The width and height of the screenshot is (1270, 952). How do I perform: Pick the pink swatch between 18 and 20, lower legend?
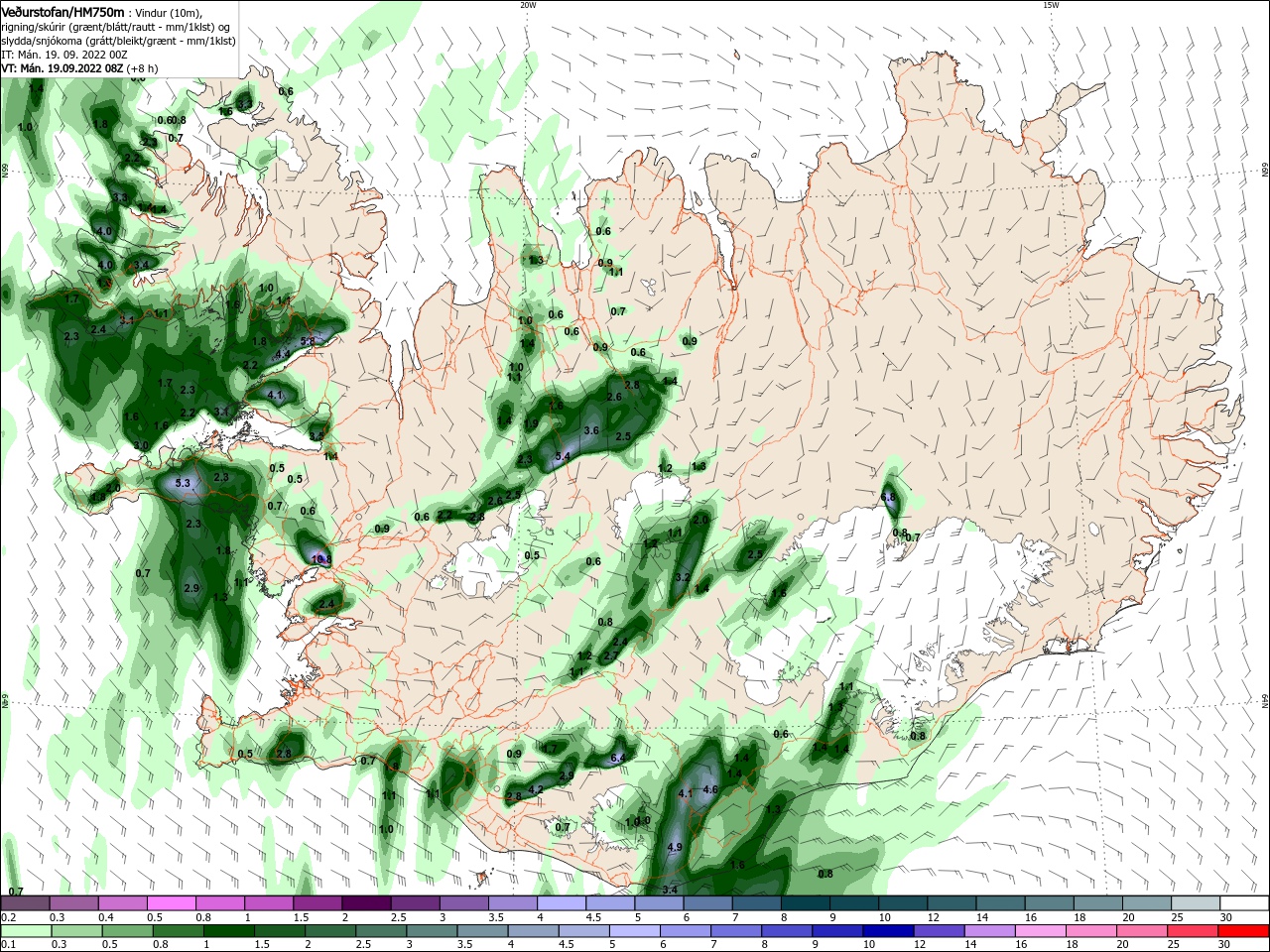(1092, 931)
